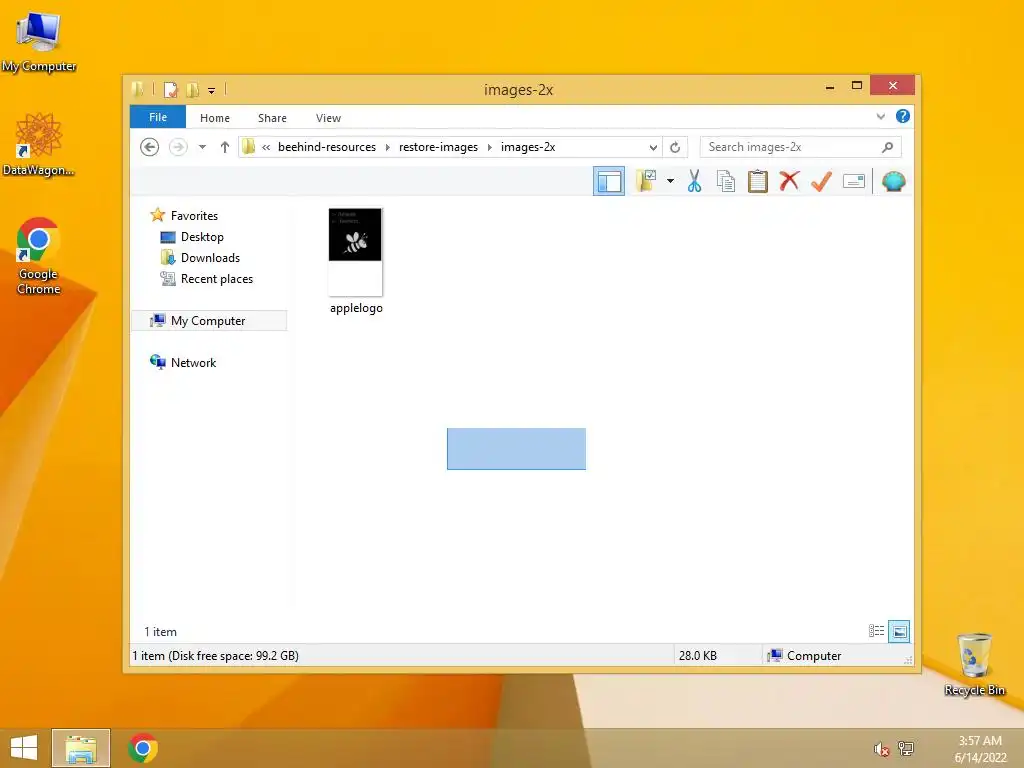The width and height of the screenshot is (1024, 768).
Task: Refresh the images-2x folder view
Action: point(675,147)
